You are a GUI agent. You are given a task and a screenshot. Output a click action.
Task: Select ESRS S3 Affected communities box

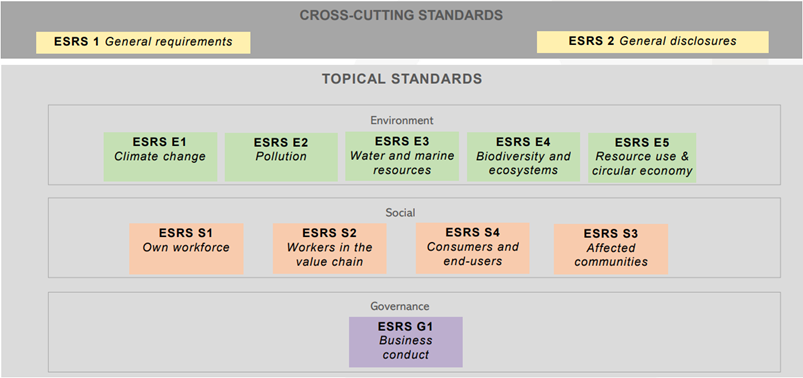(x=611, y=249)
